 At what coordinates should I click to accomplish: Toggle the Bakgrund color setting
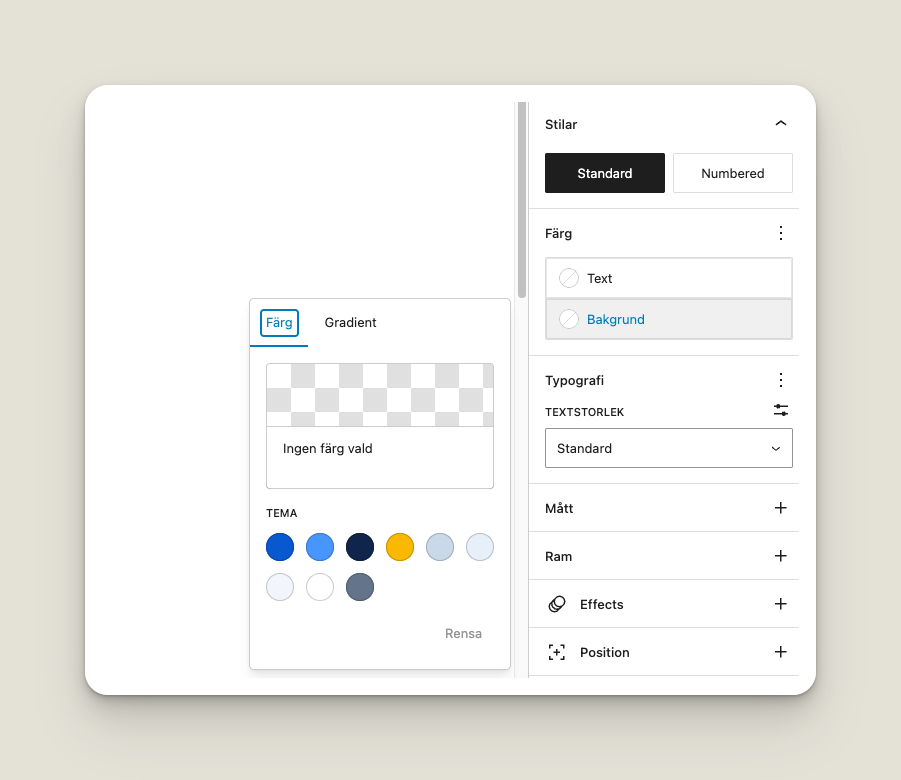point(668,320)
